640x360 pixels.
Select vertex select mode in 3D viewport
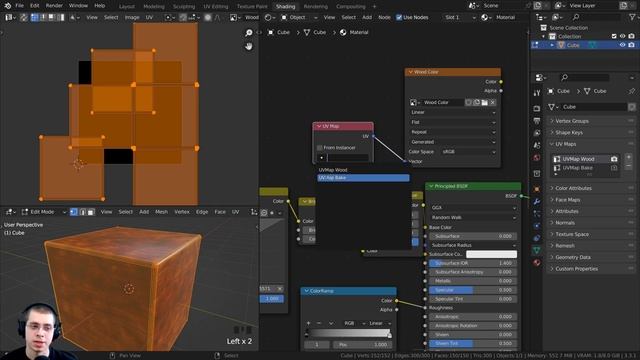pyautogui.click(x=73, y=212)
